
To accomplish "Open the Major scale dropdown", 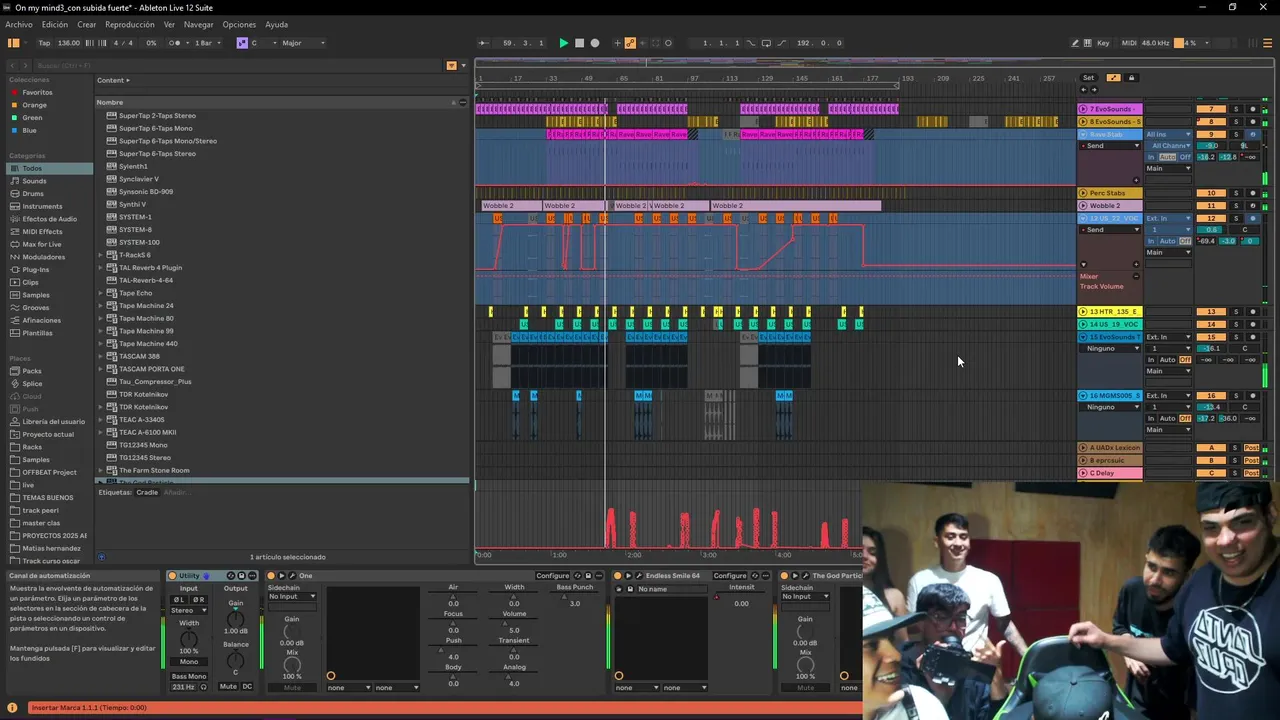I will click(304, 43).
